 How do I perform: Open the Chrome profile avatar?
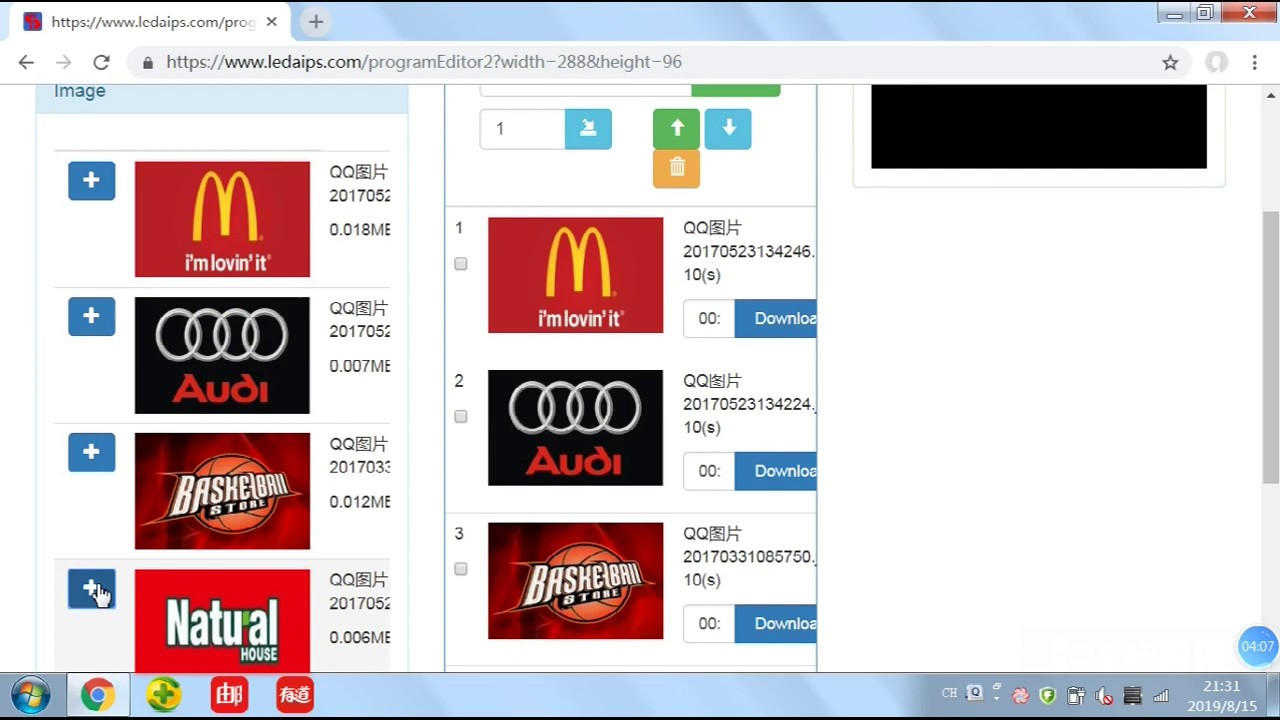[1216, 62]
